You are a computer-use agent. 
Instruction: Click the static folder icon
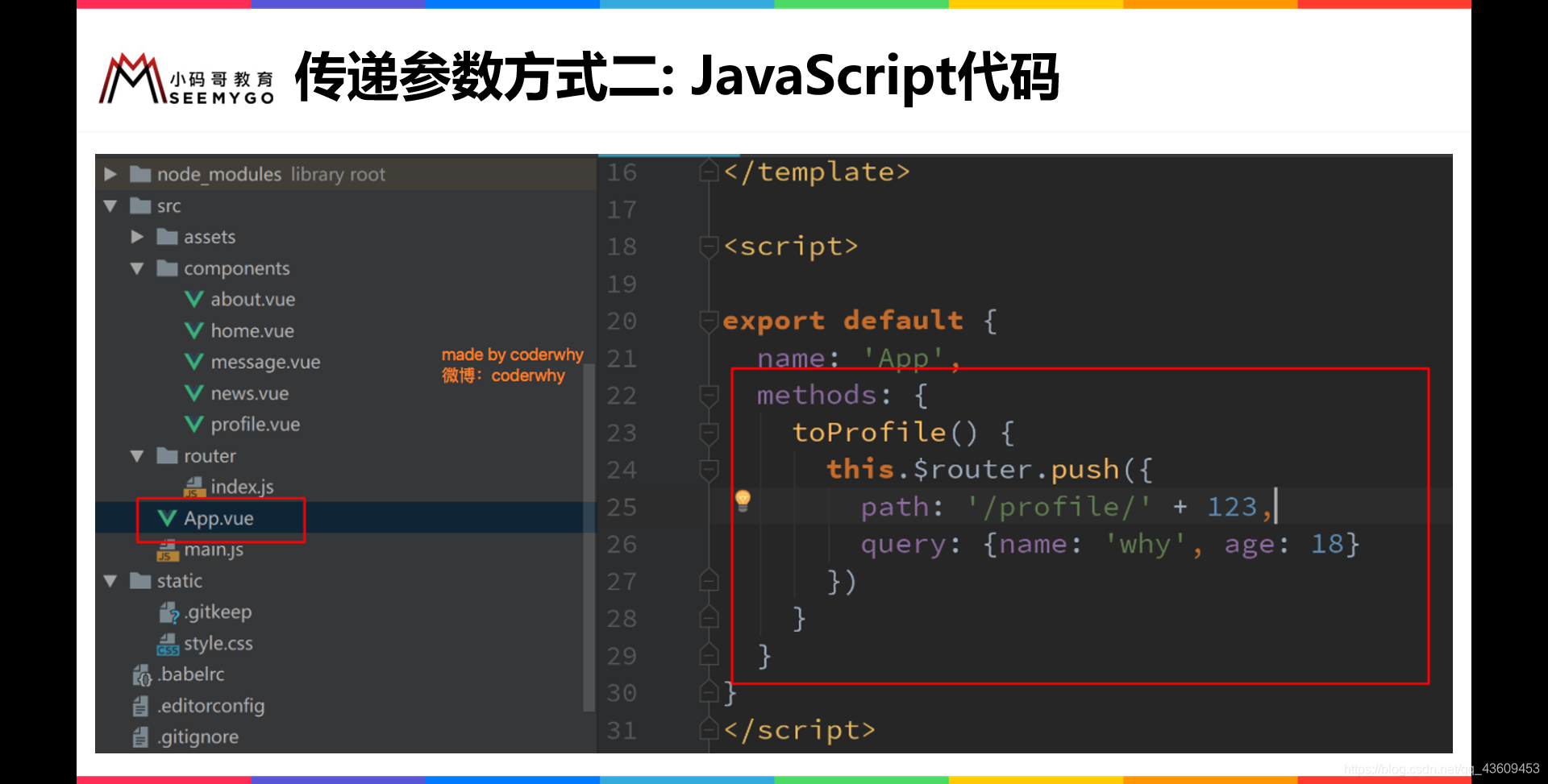(x=140, y=580)
